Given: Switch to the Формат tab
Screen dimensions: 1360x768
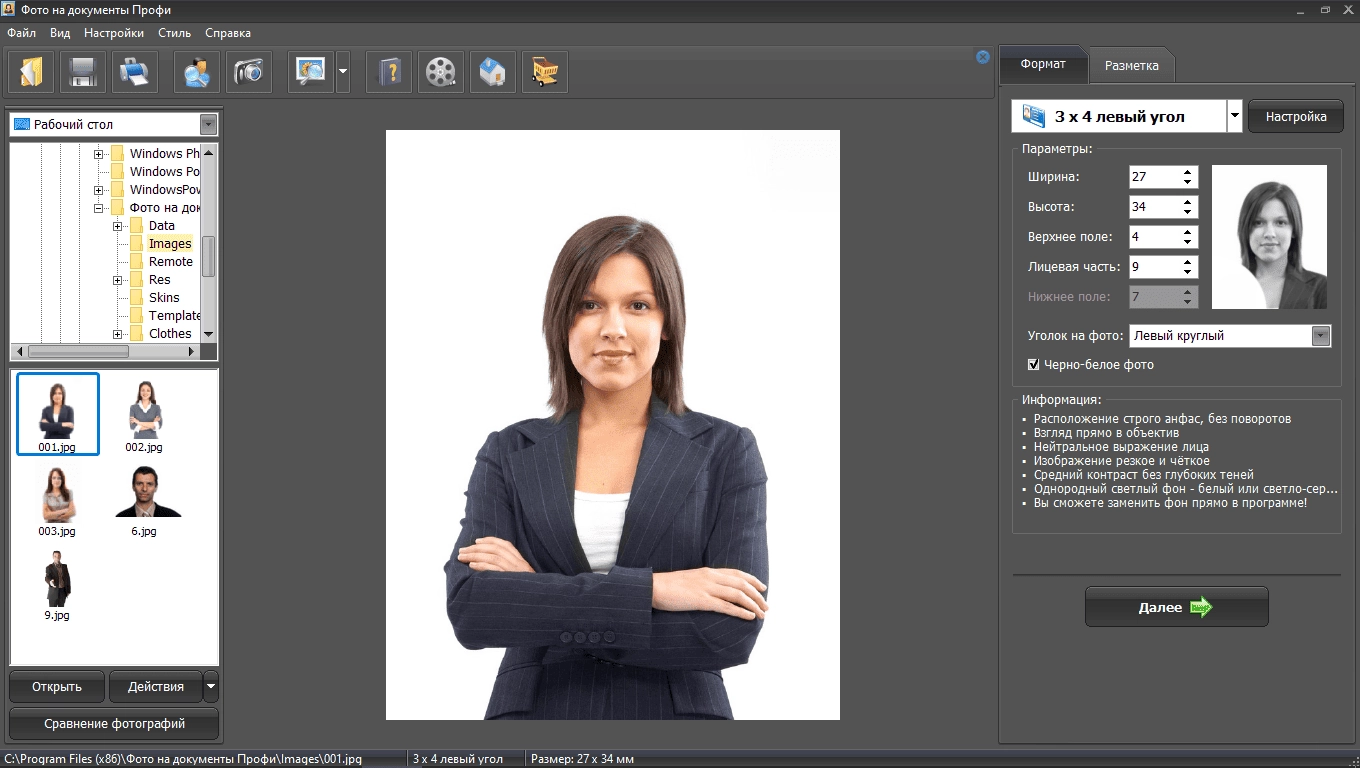Looking at the screenshot, I should [1043, 64].
